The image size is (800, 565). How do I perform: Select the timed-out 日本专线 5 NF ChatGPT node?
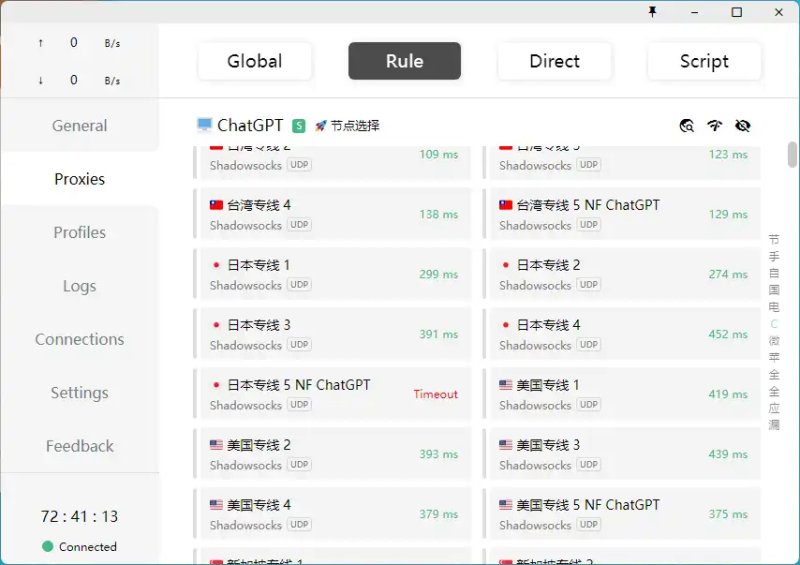click(x=333, y=394)
